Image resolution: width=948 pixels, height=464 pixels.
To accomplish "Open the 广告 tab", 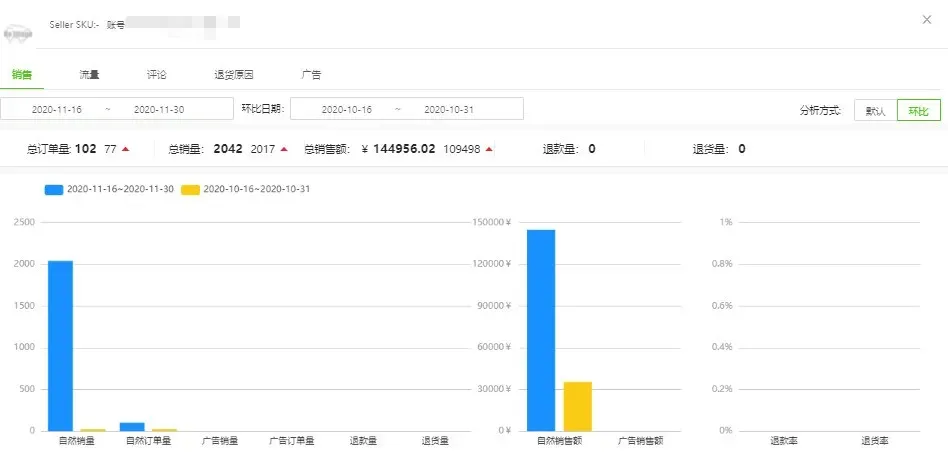I will click(x=311, y=75).
